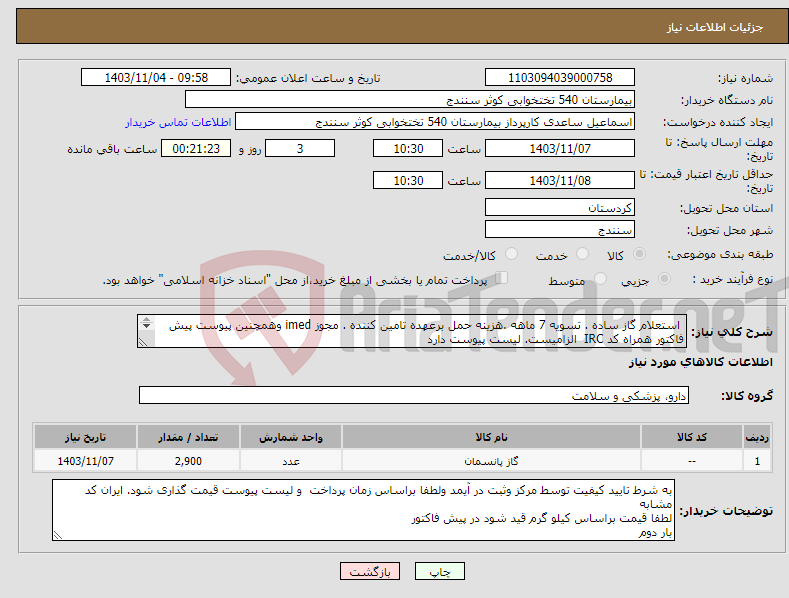Click the city field سنندج
The image size is (789, 598).
[x=560, y=230]
